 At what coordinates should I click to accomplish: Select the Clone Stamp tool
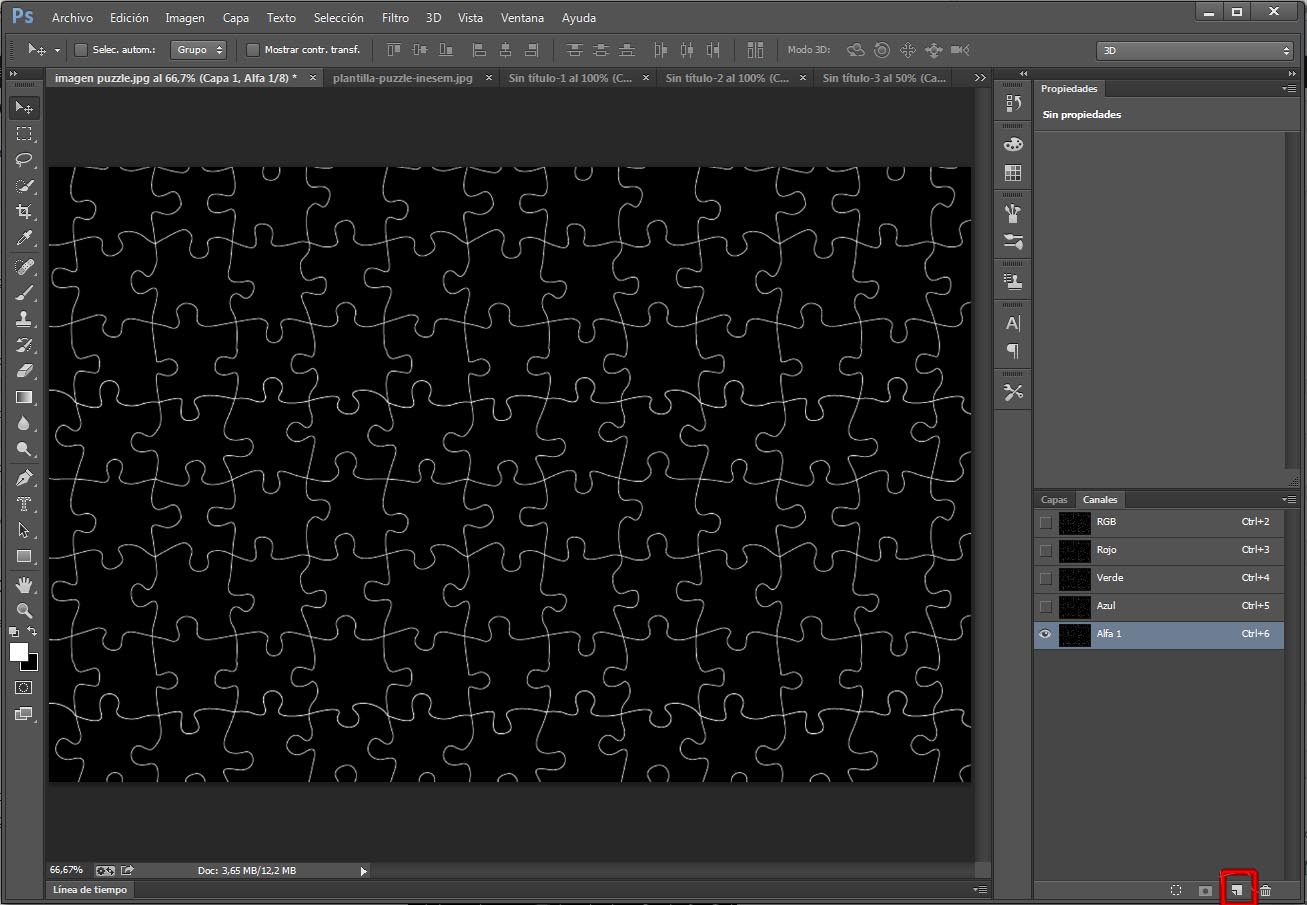(x=24, y=318)
